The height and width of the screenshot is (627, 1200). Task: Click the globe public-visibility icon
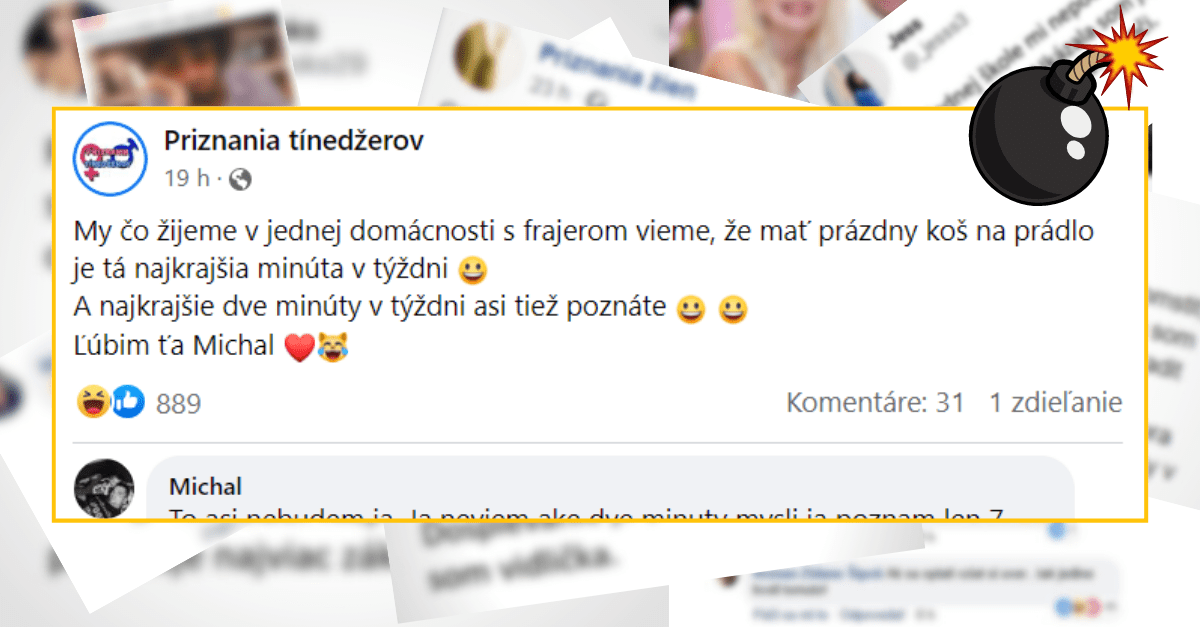240,180
